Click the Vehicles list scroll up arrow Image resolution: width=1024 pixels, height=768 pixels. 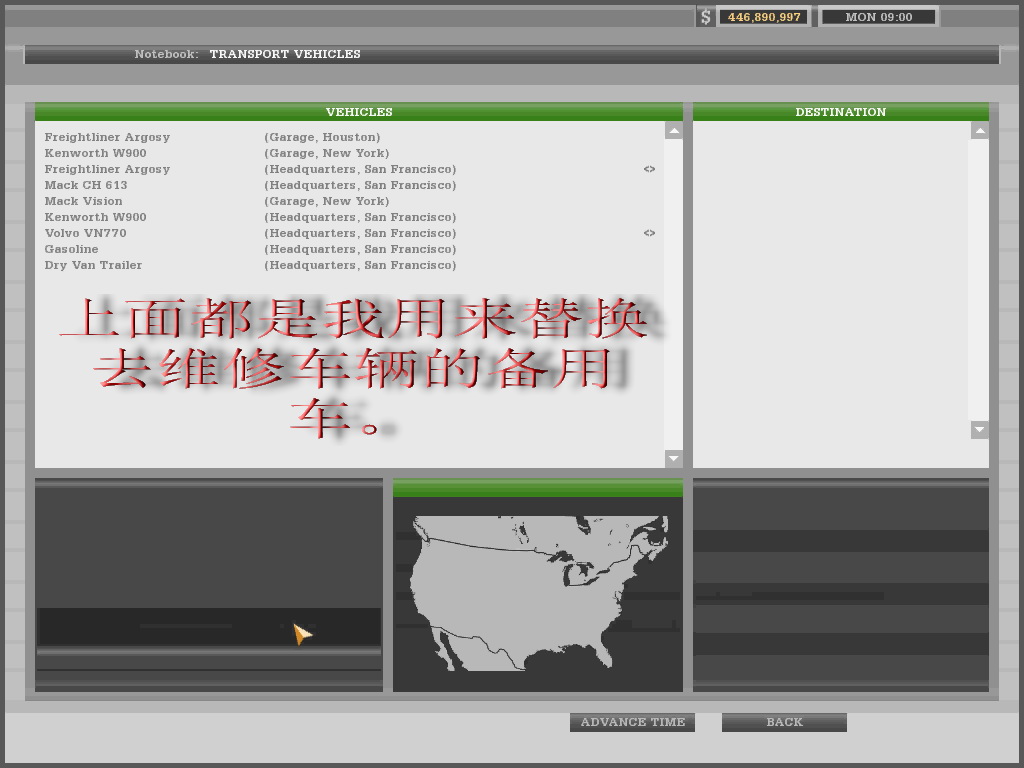point(673,131)
